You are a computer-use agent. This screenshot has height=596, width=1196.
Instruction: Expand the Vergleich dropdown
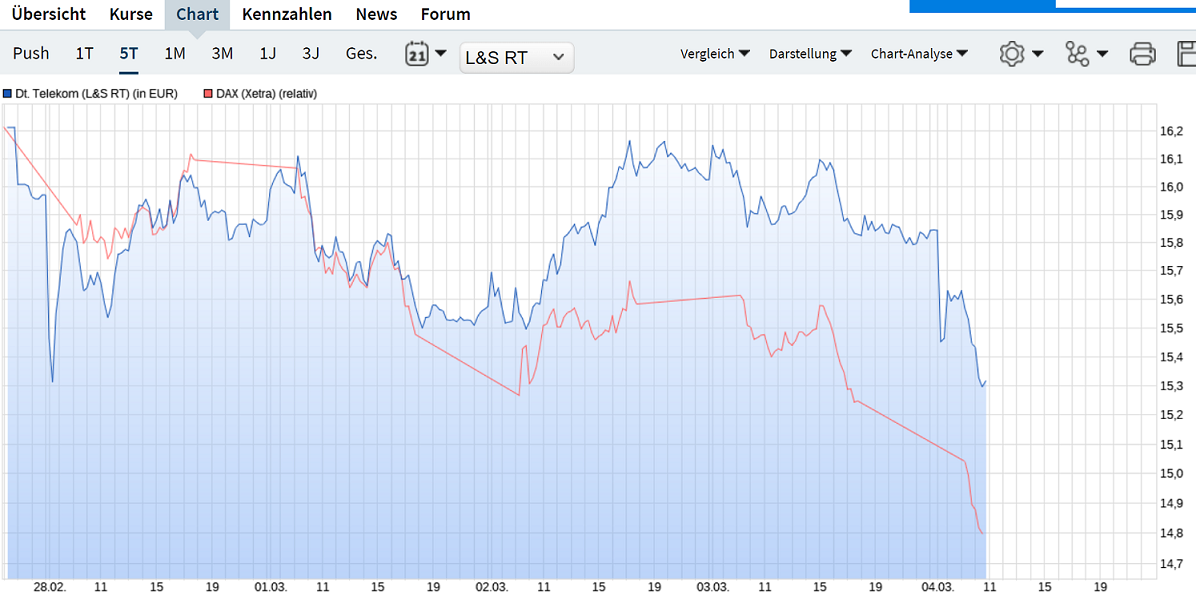(x=715, y=53)
